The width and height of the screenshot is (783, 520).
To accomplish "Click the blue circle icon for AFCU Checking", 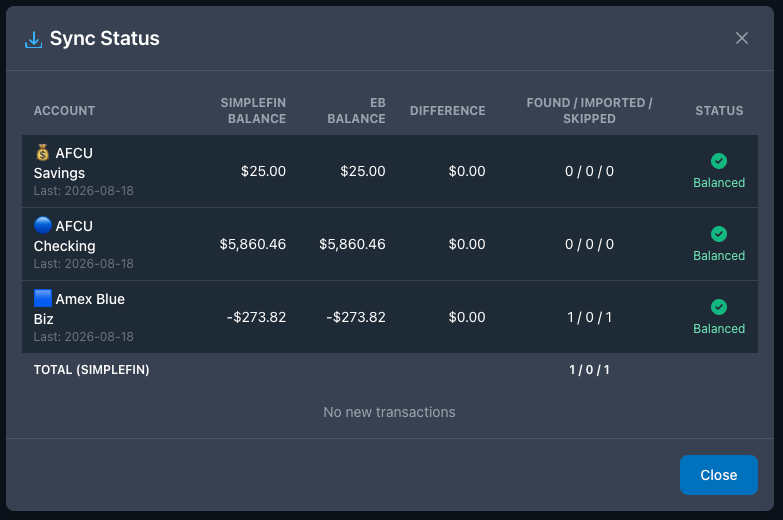I will pos(42,225).
